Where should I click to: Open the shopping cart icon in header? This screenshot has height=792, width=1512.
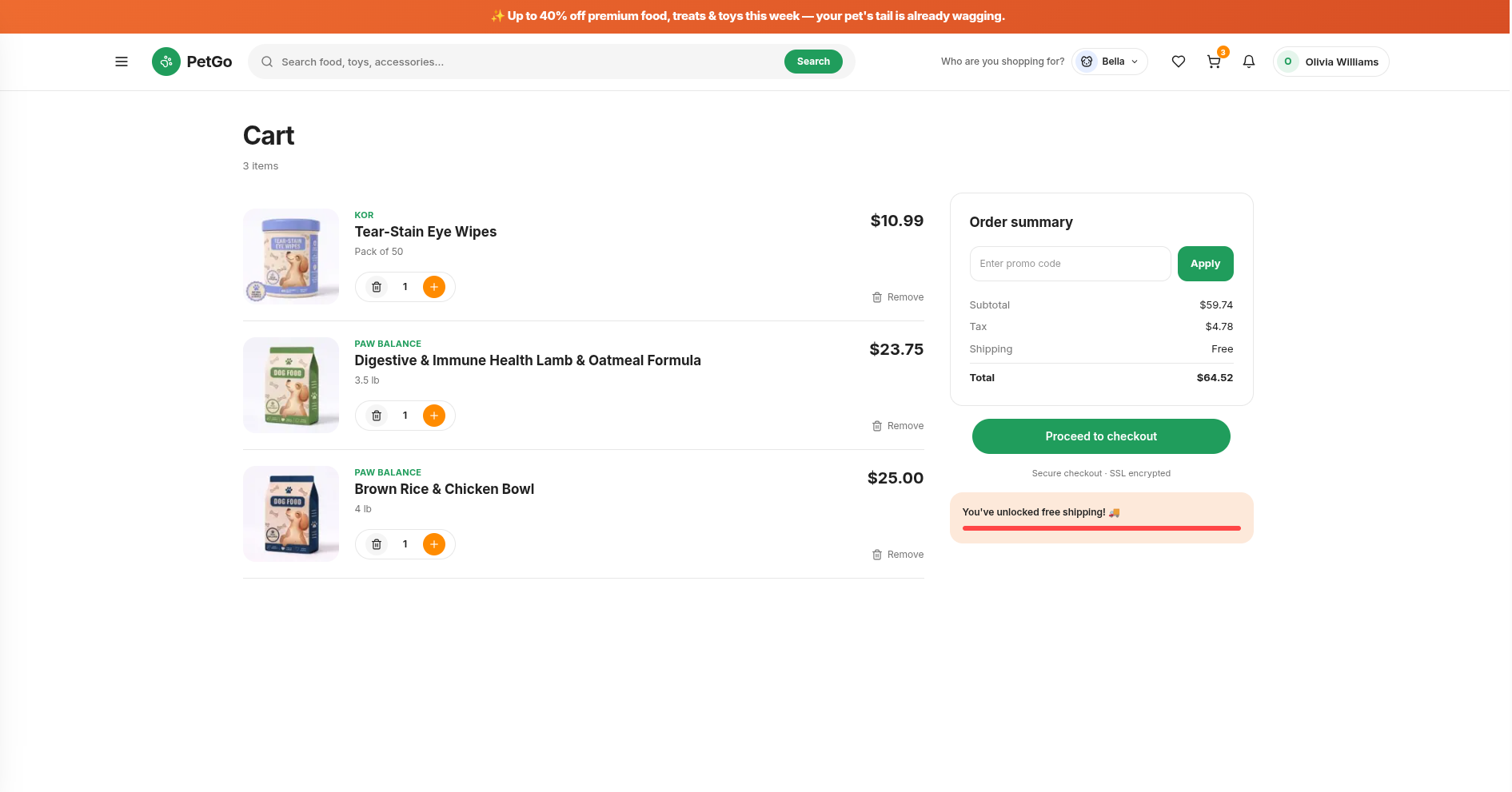tap(1214, 62)
